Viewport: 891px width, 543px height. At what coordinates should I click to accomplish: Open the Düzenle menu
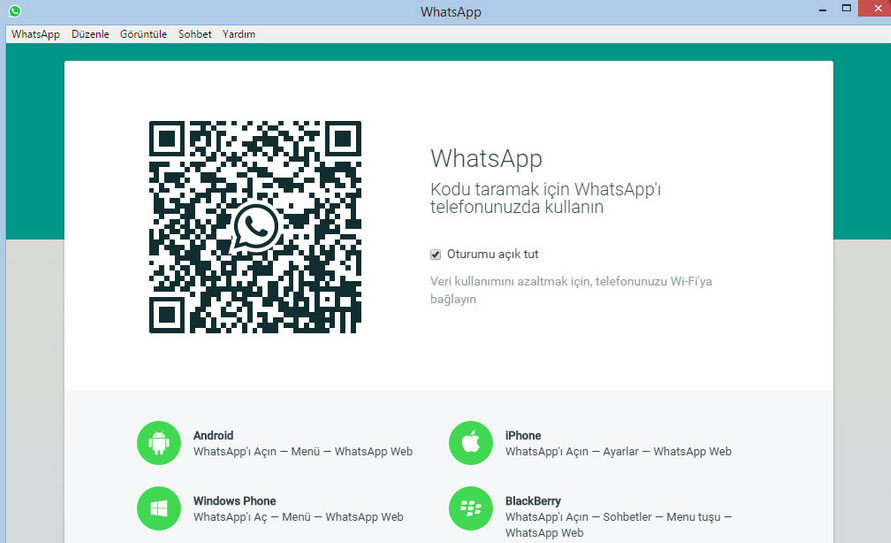pos(90,34)
